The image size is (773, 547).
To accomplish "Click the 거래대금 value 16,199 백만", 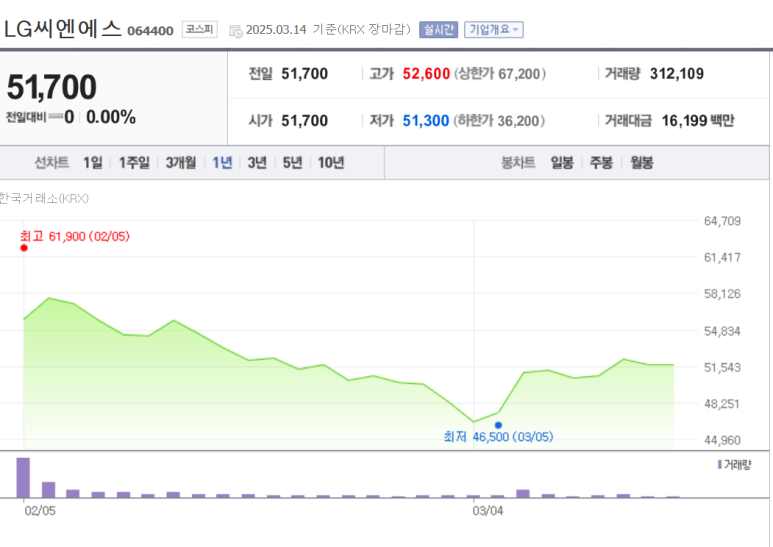I will [698, 121].
